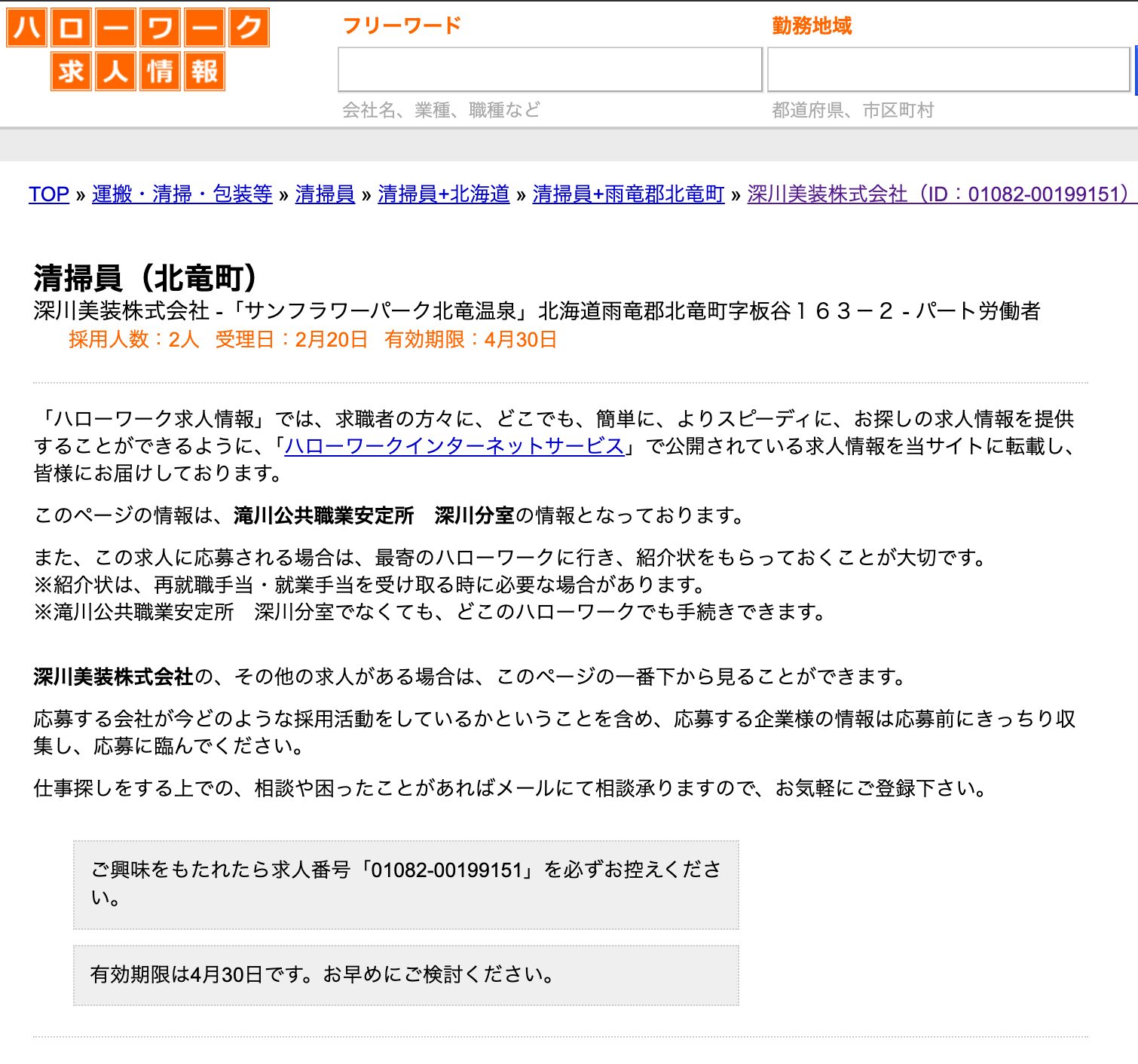Click the 有効期限は4月30日 notice box
The image size is (1138, 1064).
point(407,974)
